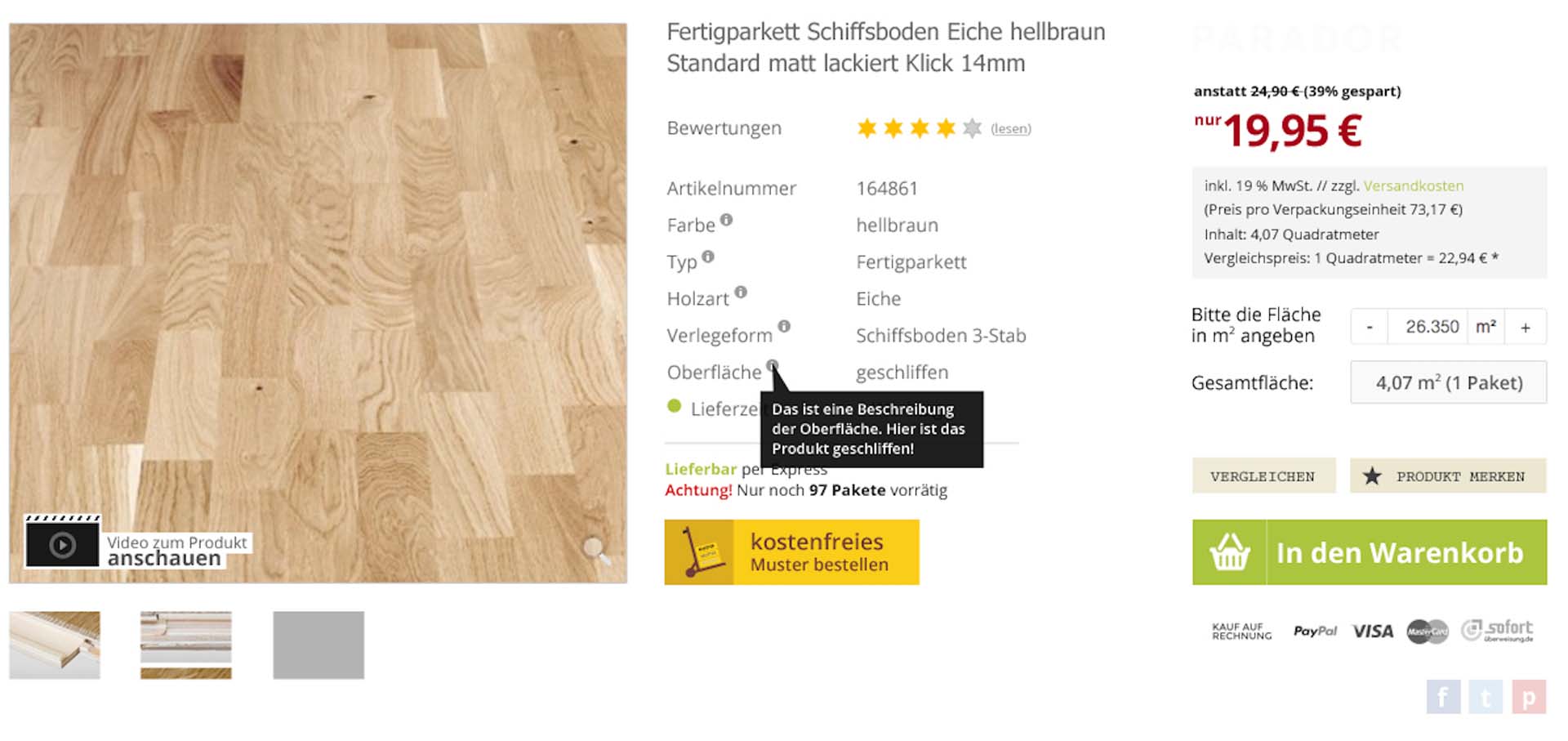The image size is (1568, 741).
Task: Select the second layered cross-section thumbnail
Action: [186, 645]
